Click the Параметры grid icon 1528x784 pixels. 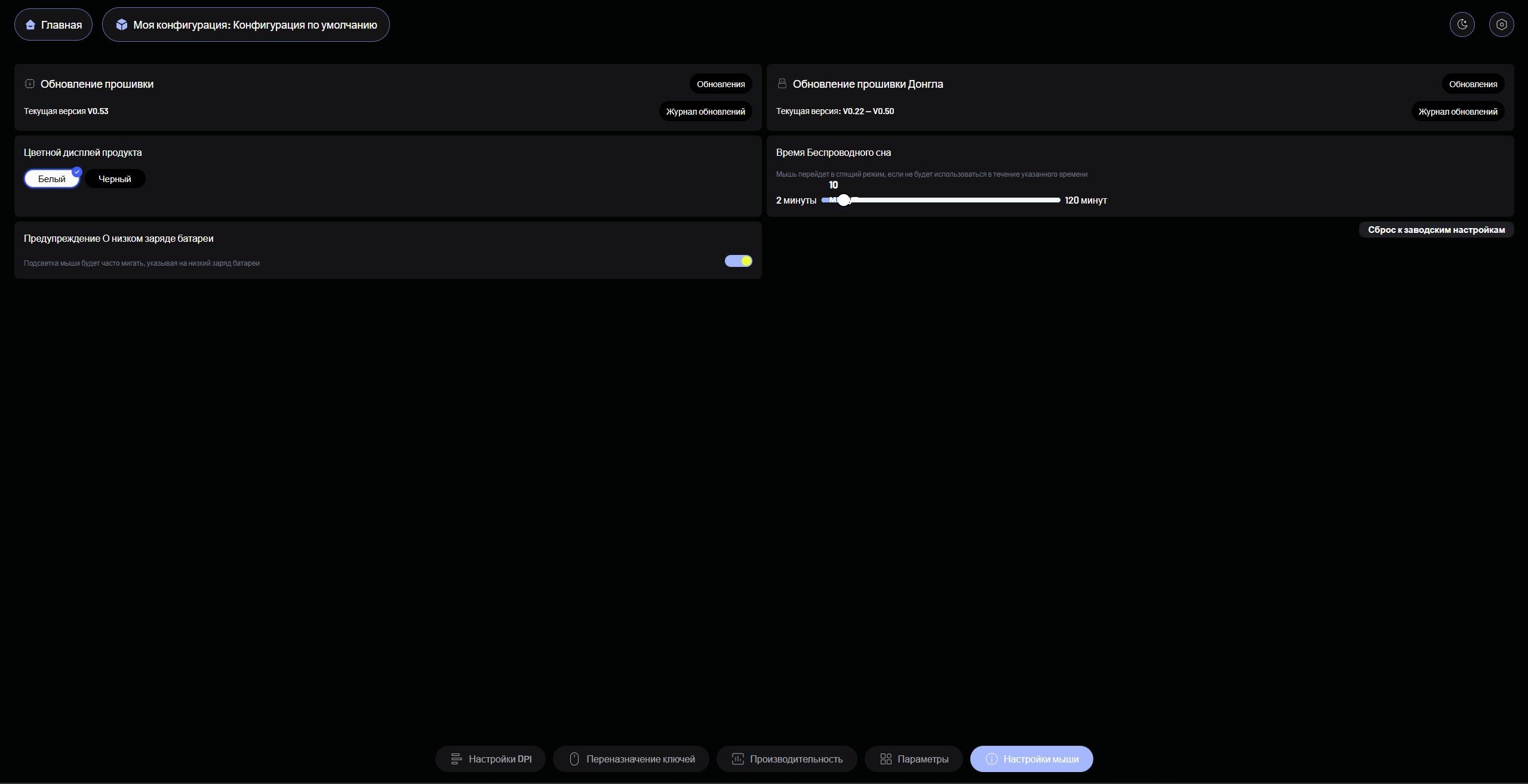pos(886,759)
